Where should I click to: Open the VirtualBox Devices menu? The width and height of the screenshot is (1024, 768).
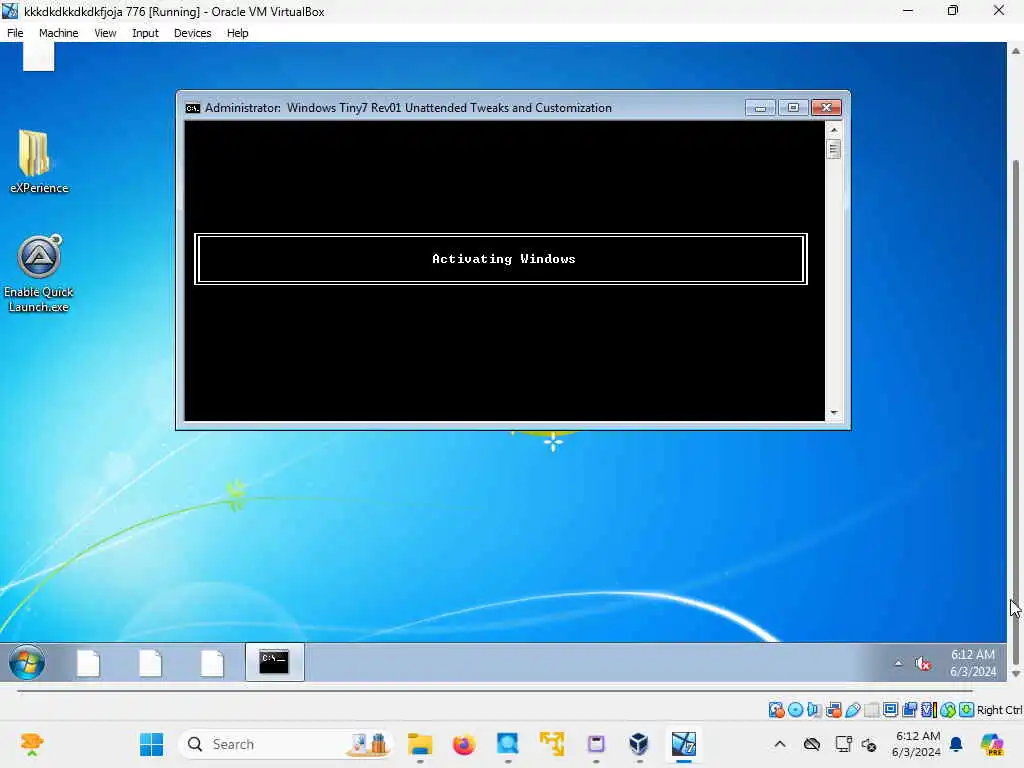click(193, 33)
